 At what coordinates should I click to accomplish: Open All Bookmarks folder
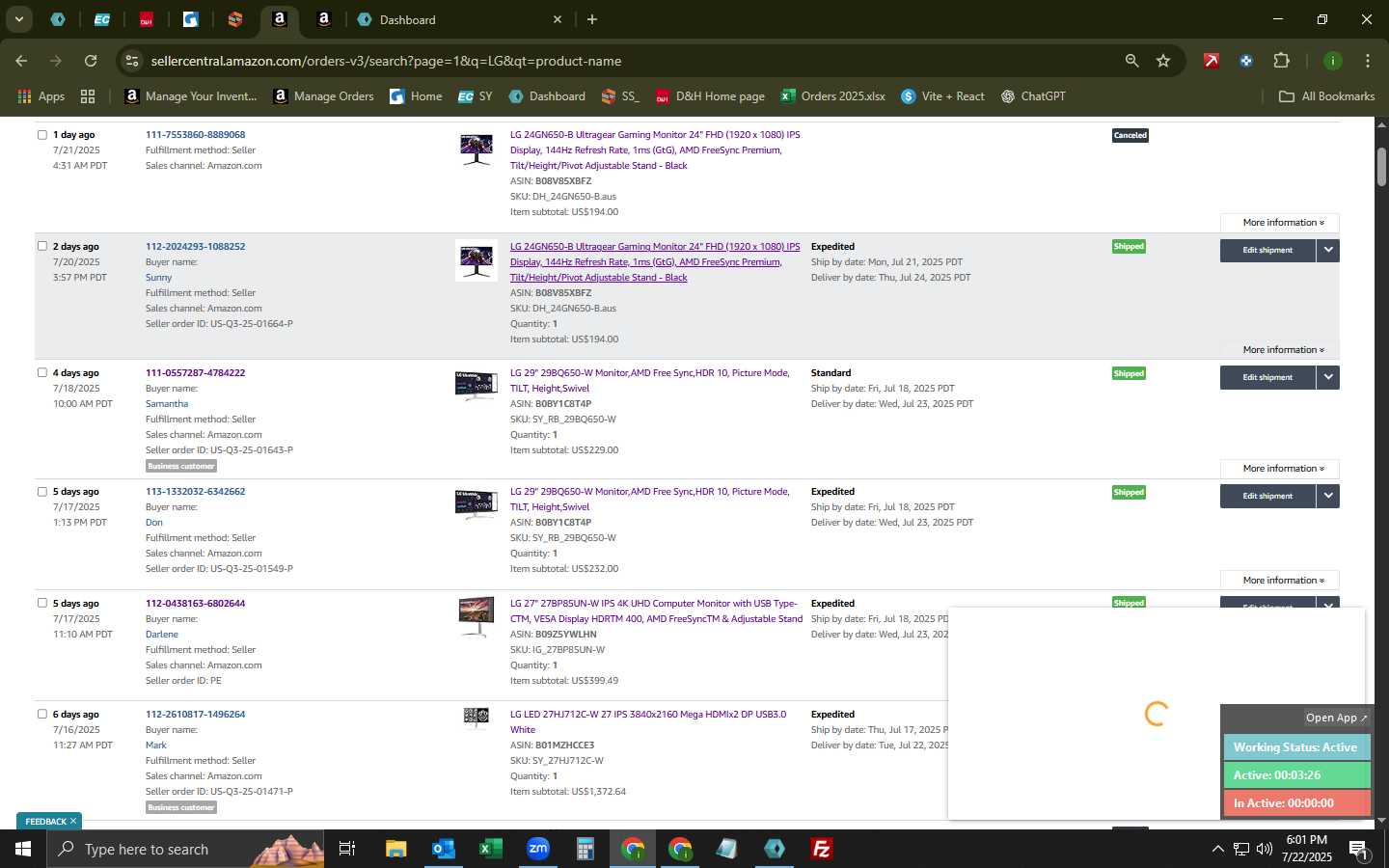[x=1326, y=96]
